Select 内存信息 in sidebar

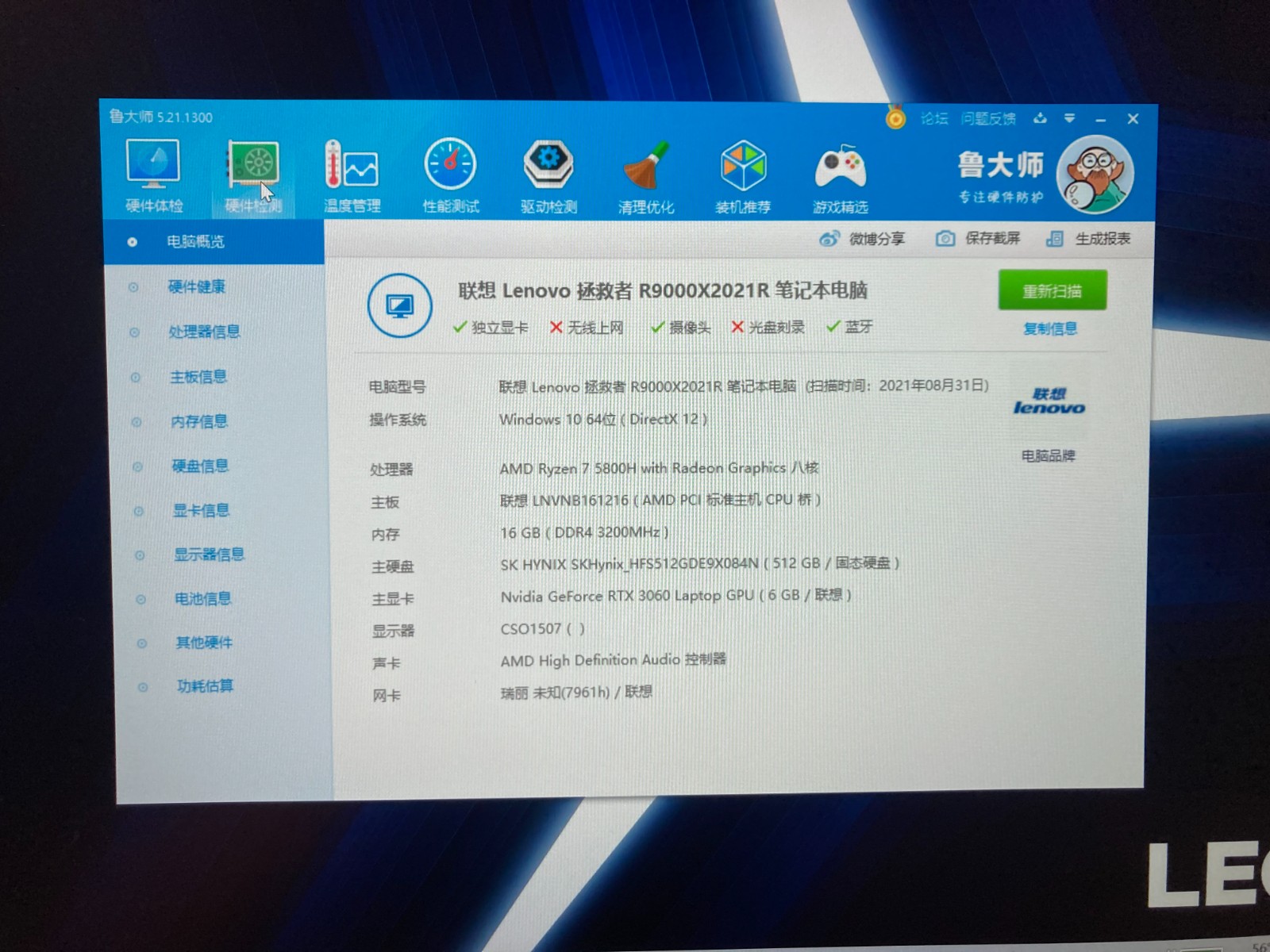point(199,421)
